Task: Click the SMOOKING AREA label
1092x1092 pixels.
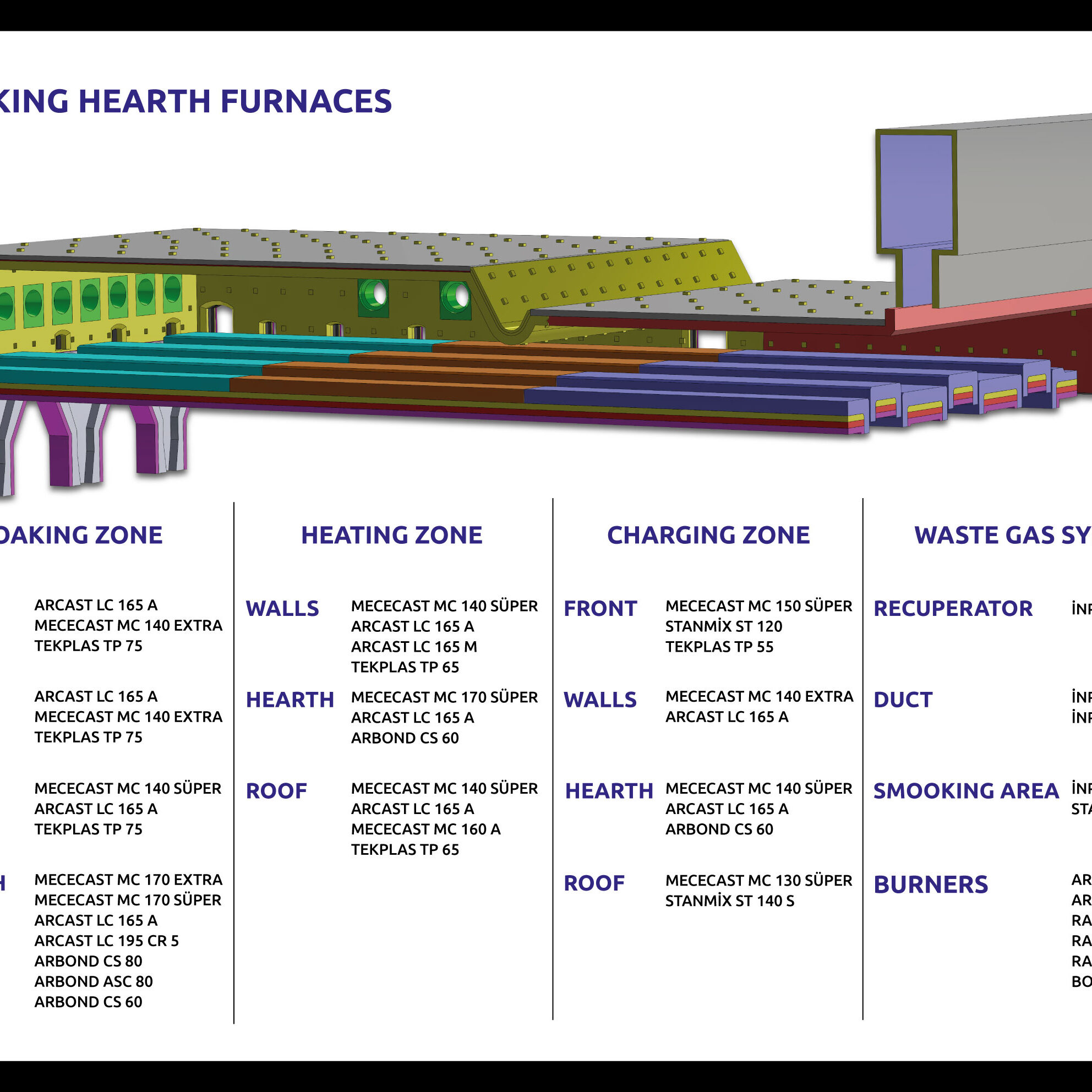Action: coord(965,791)
